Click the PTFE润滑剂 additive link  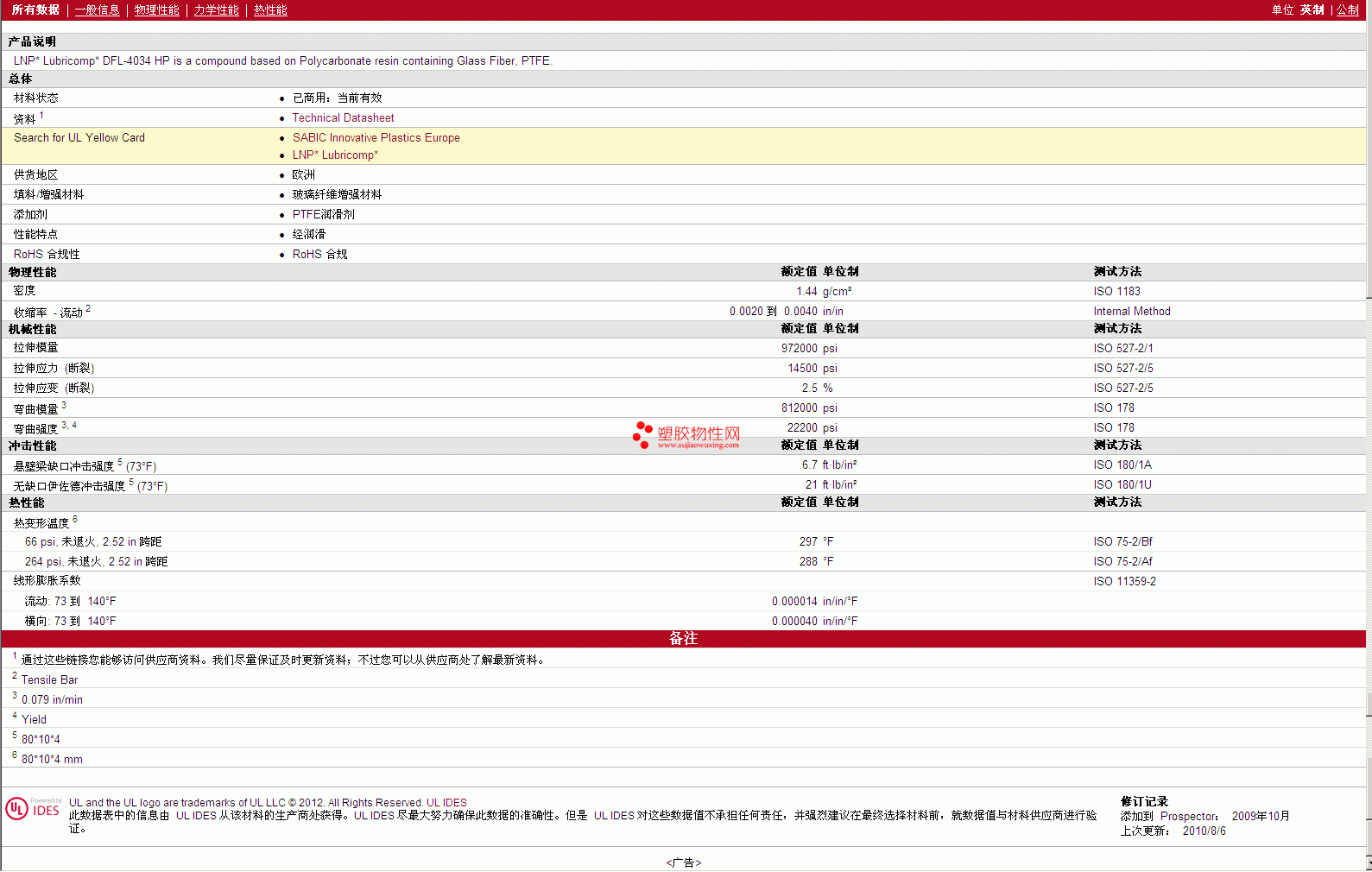[x=323, y=215]
